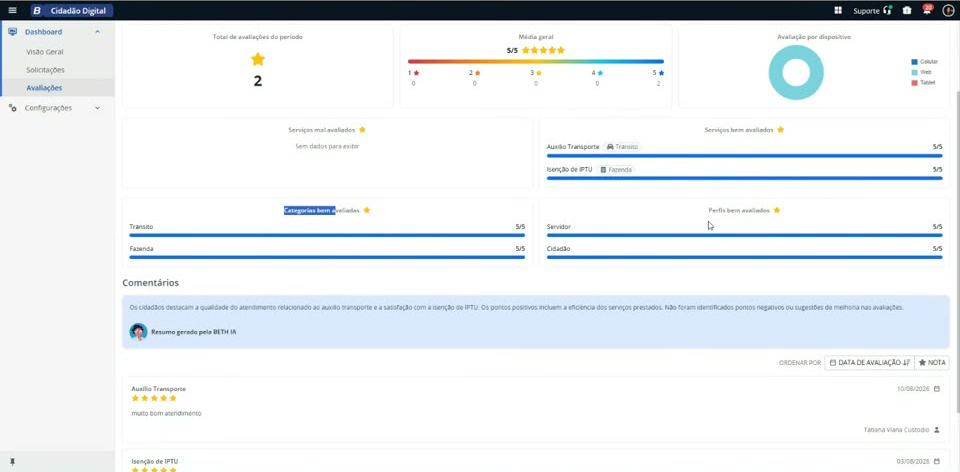
Task: Click the Trânsito category progress bar
Action: coord(328,235)
